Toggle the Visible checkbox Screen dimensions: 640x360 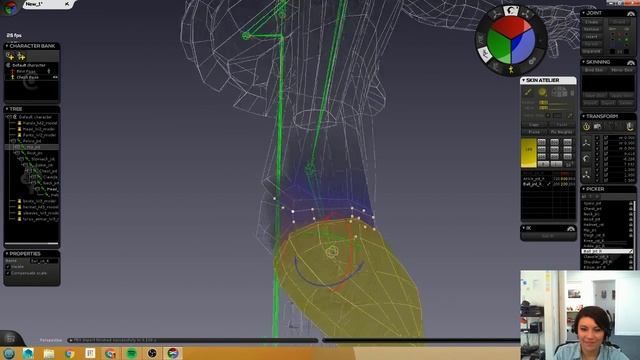click(8, 267)
